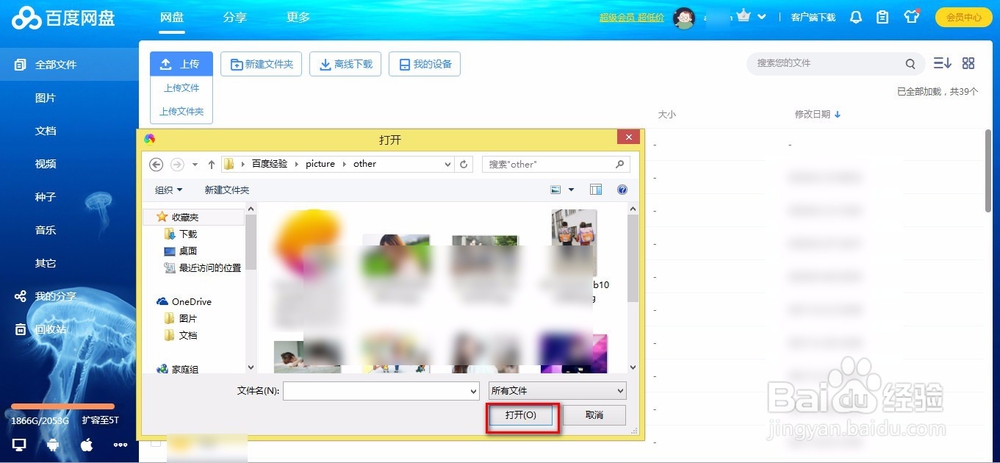Screen dimensions: 1000x463
Task: Click 客户端下载 link
Action: [813, 18]
